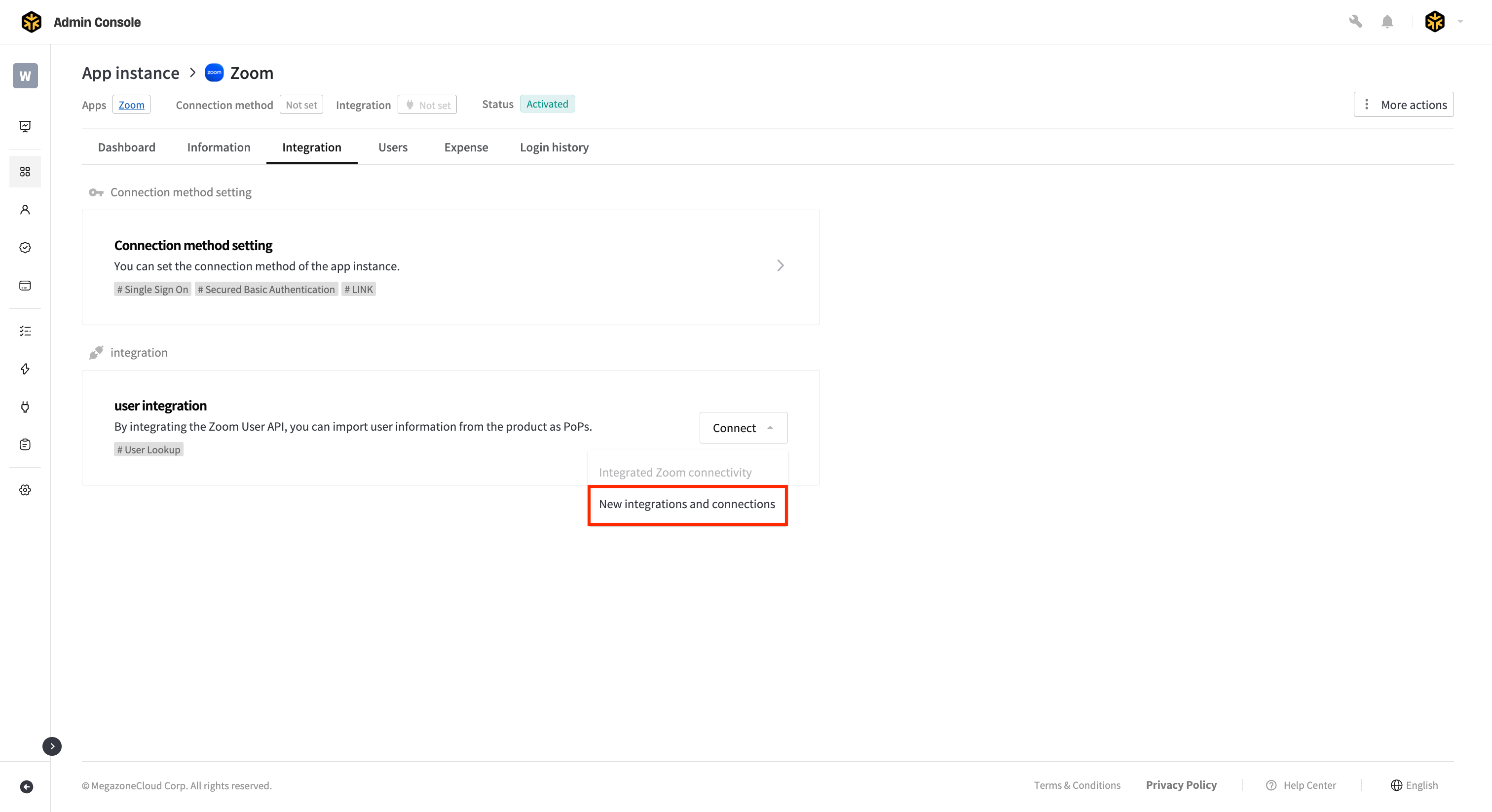The height and width of the screenshot is (812, 1492).
Task: Open the settings gear sidebar icon
Action: 25,490
